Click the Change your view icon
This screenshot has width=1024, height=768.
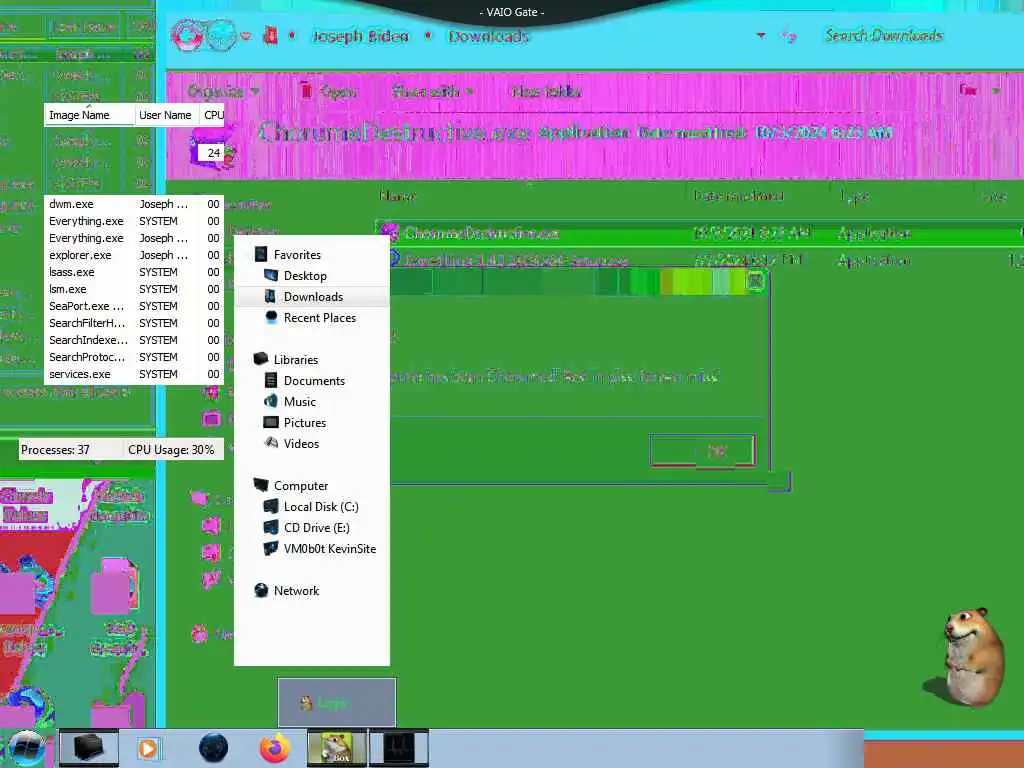point(968,89)
